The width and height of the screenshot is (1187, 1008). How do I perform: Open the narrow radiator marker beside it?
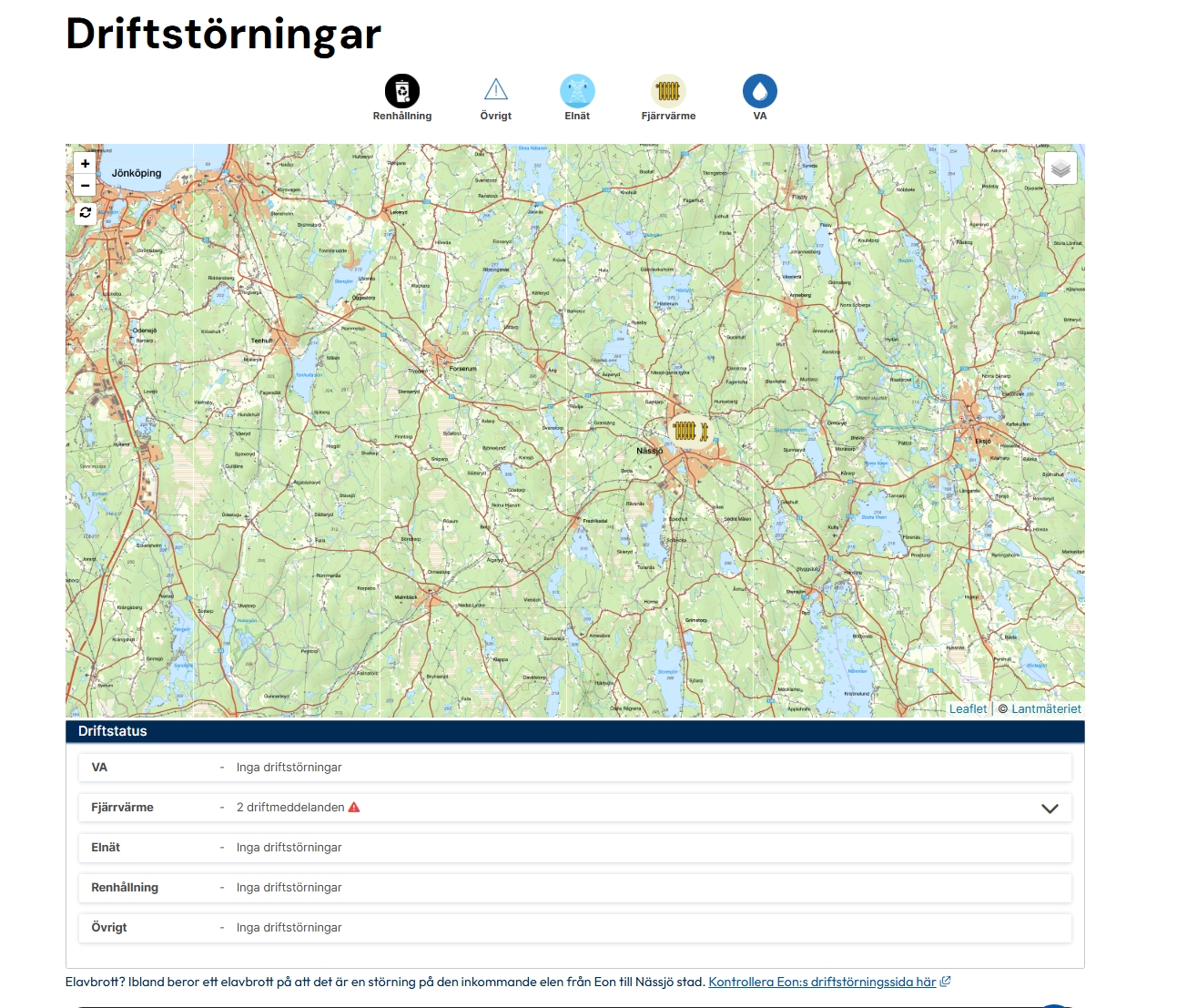[704, 430]
